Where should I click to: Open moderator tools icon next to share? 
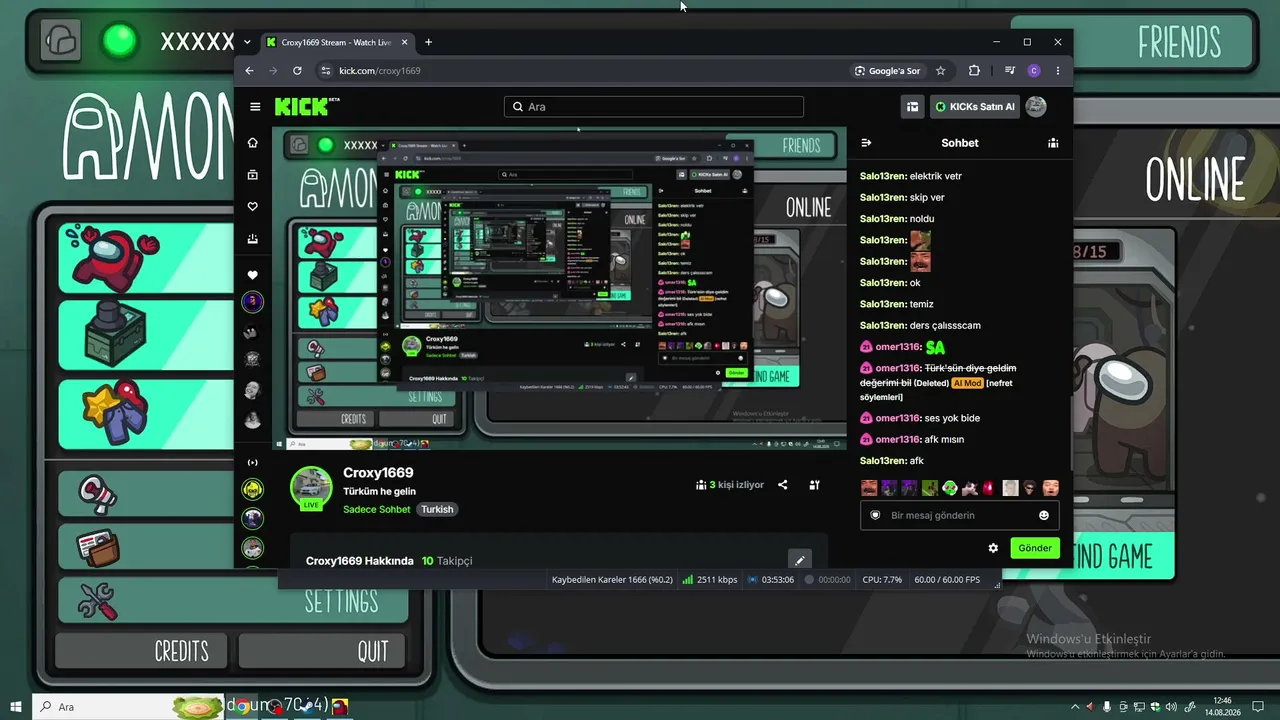pyautogui.click(x=815, y=485)
